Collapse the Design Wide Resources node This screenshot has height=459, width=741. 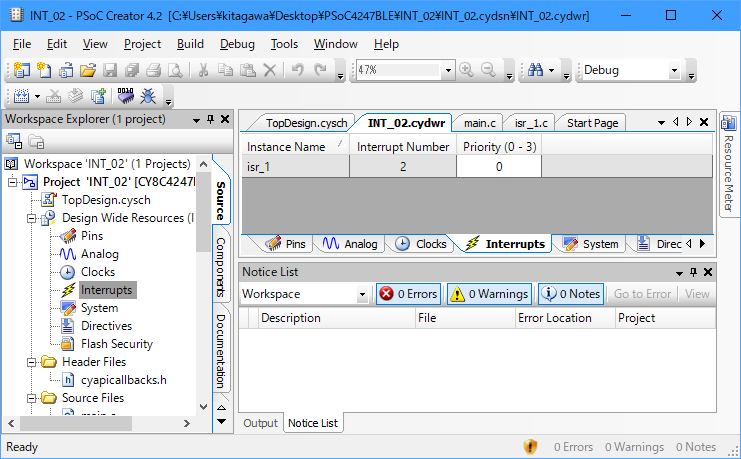click(x=32, y=218)
